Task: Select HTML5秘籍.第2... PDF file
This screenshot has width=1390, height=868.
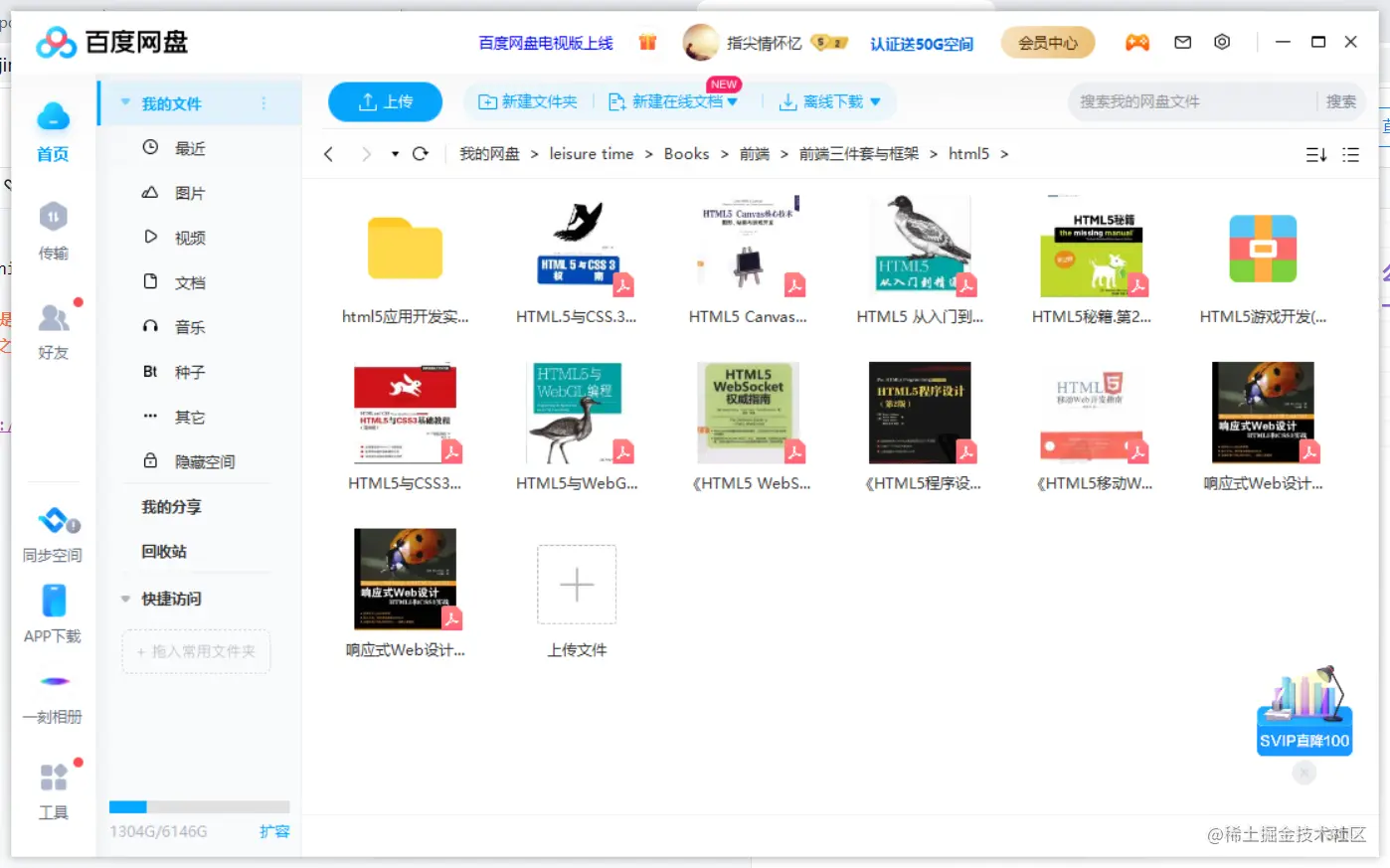Action: 1092,260
